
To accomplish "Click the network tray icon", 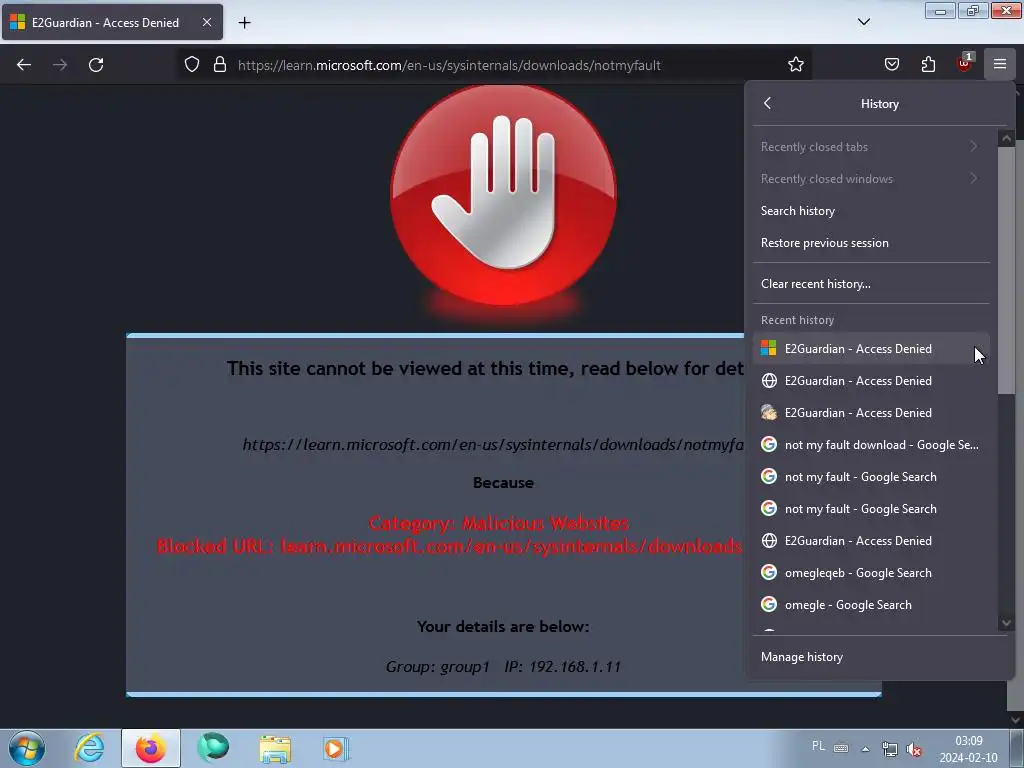I will tap(889, 749).
